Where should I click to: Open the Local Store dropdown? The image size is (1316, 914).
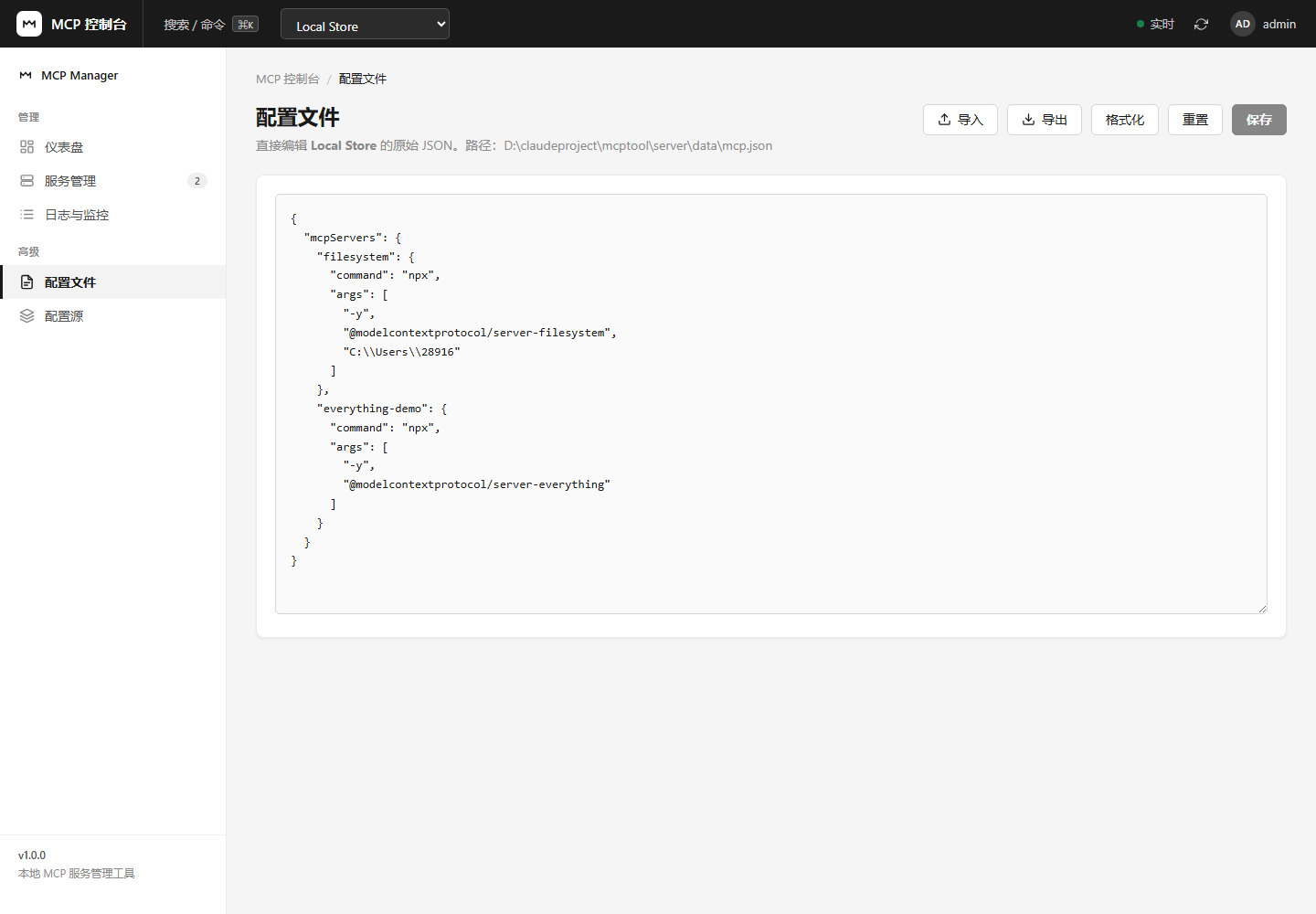[365, 25]
